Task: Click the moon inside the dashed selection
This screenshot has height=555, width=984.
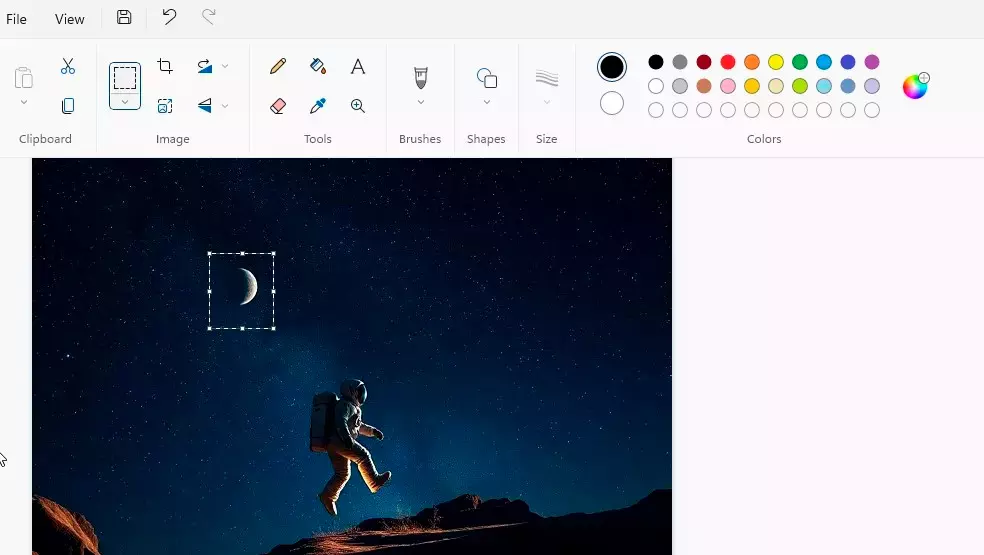Action: (249, 286)
